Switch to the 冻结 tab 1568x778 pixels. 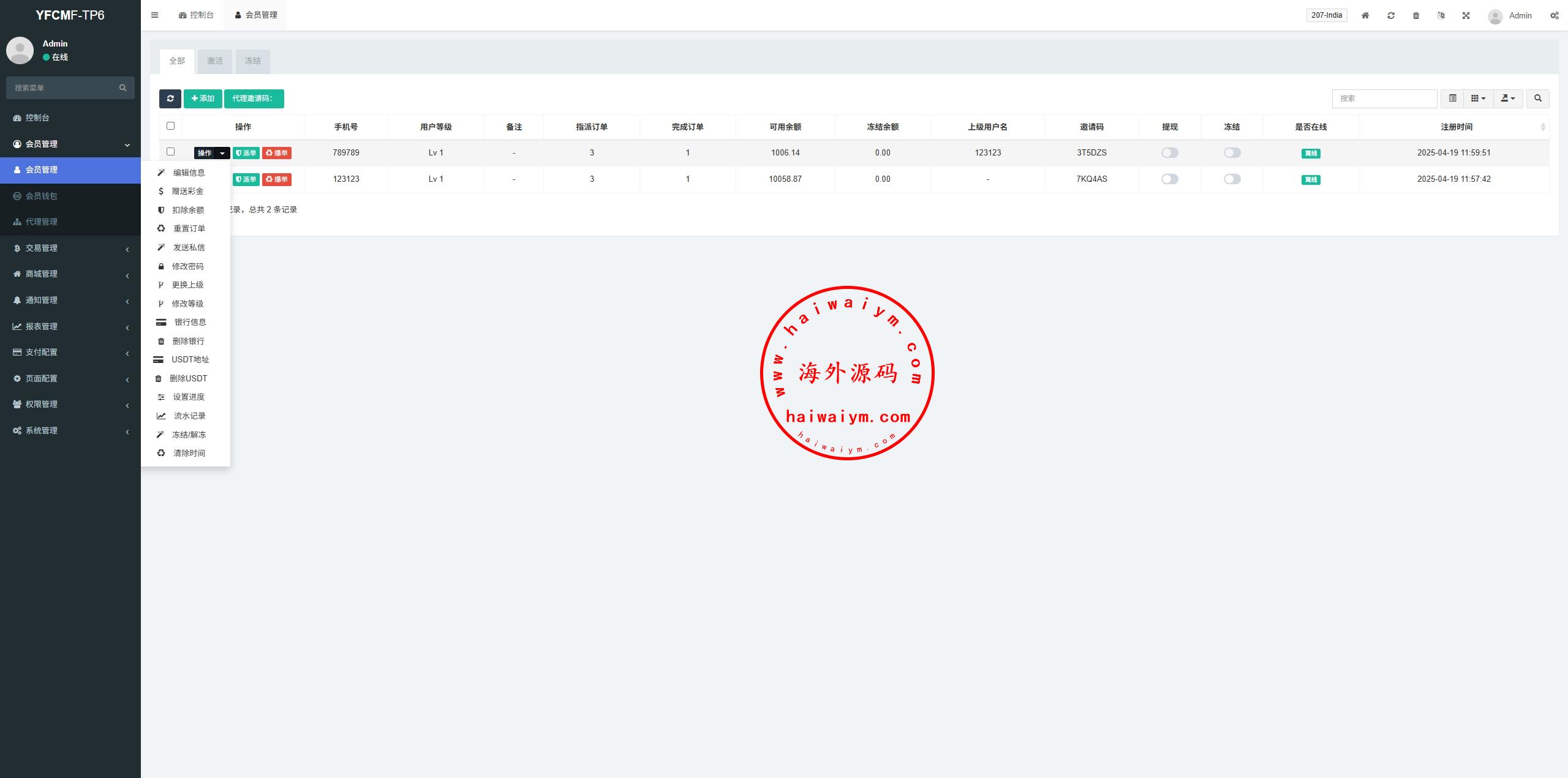252,61
